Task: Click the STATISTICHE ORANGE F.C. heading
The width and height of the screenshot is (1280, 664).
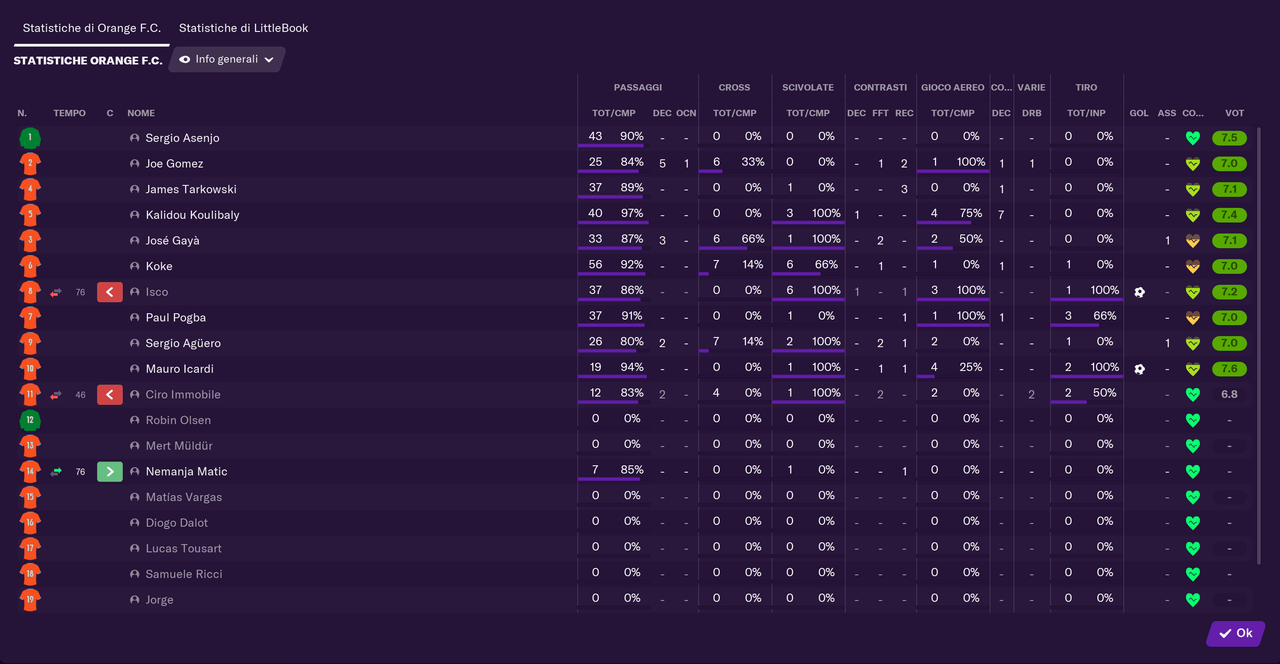Action: [x=88, y=61]
